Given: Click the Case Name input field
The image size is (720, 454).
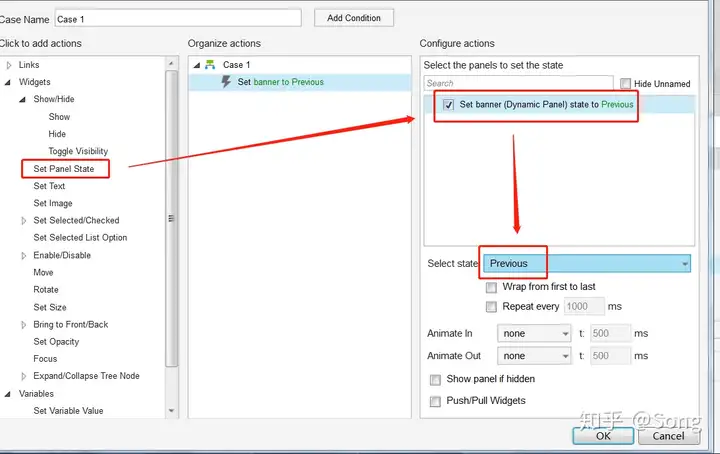Looking at the screenshot, I should pyautogui.click(x=178, y=19).
